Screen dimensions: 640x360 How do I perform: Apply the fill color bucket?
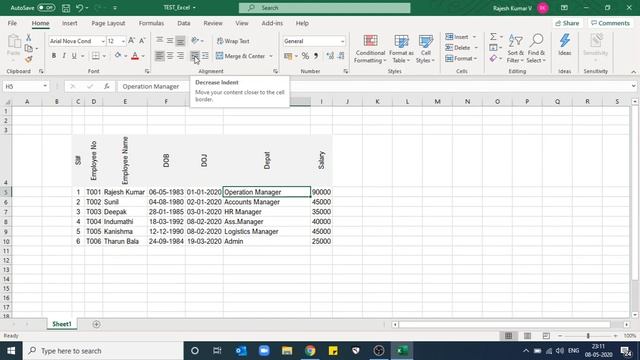pos(118,56)
